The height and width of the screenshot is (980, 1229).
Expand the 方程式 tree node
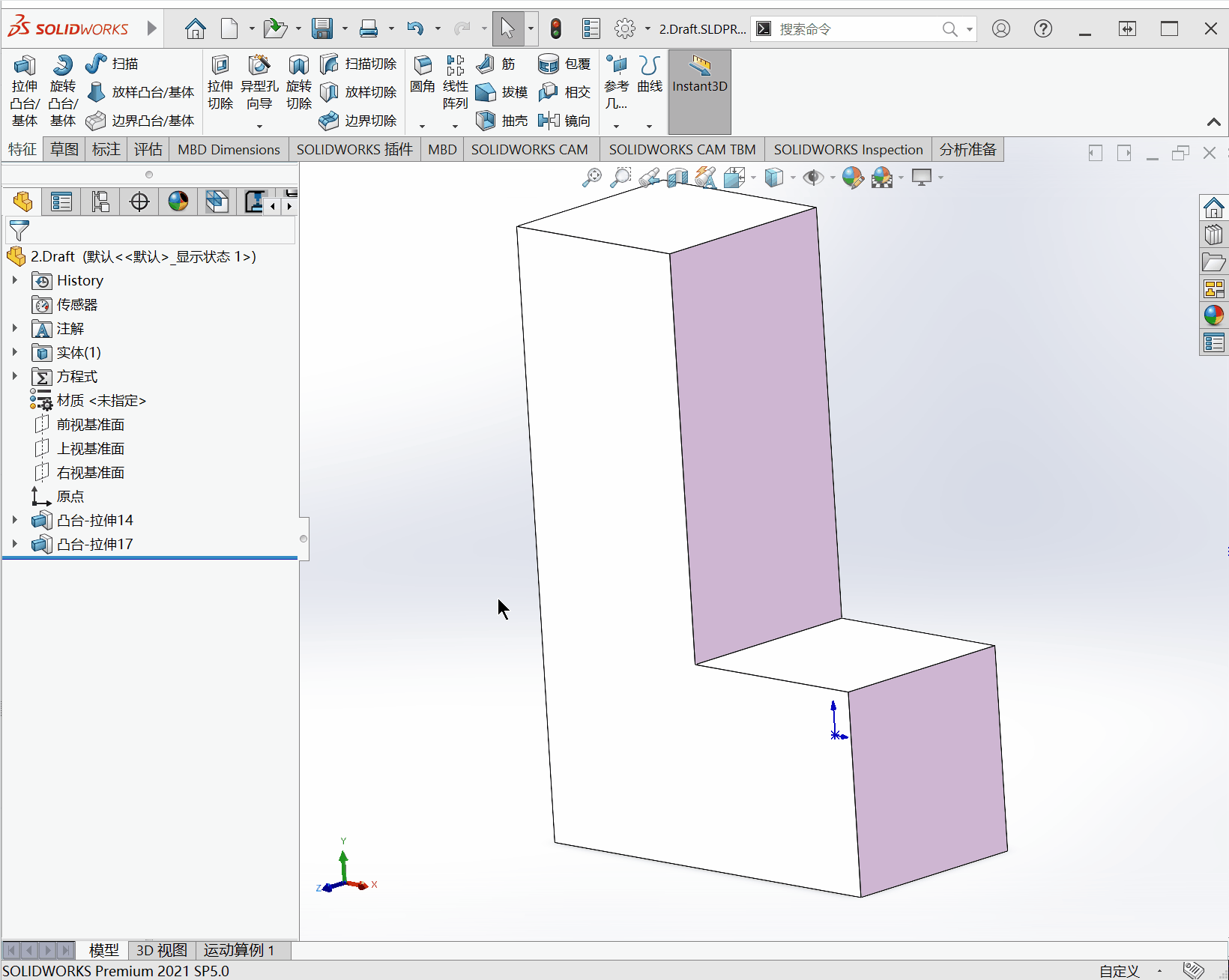[14, 376]
